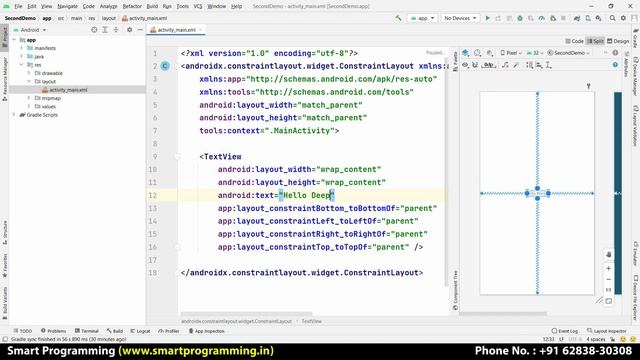The width and height of the screenshot is (640, 360).
Task: Open IDE settings gear in main toolbar
Action: [x=623, y=18]
